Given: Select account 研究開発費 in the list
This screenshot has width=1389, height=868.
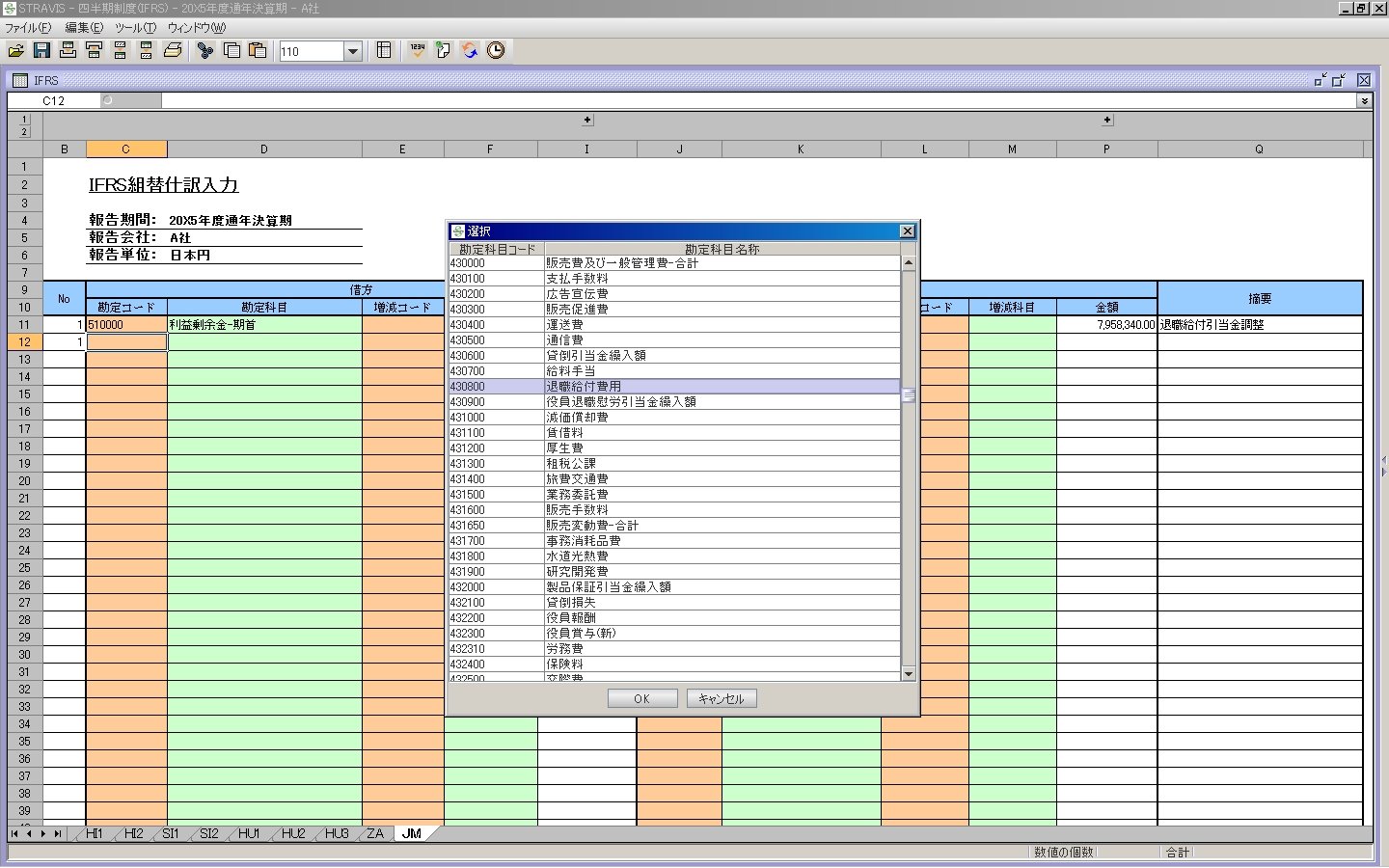Looking at the screenshot, I should pos(674,572).
